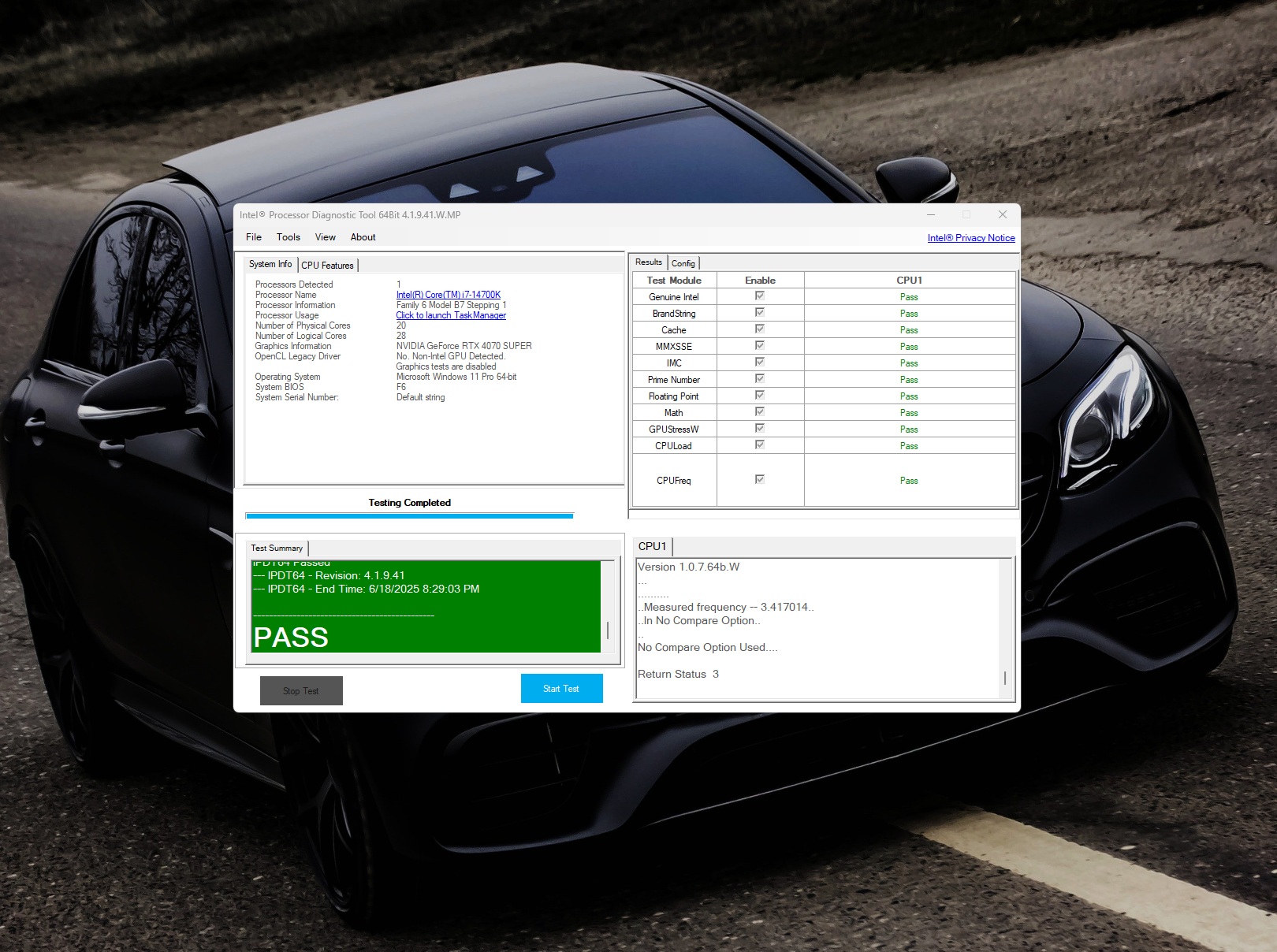The width and height of the screenshot is (1277, 952).
Task: Toggle the Prime Number enable checkbox
Action: click(760, 379)
